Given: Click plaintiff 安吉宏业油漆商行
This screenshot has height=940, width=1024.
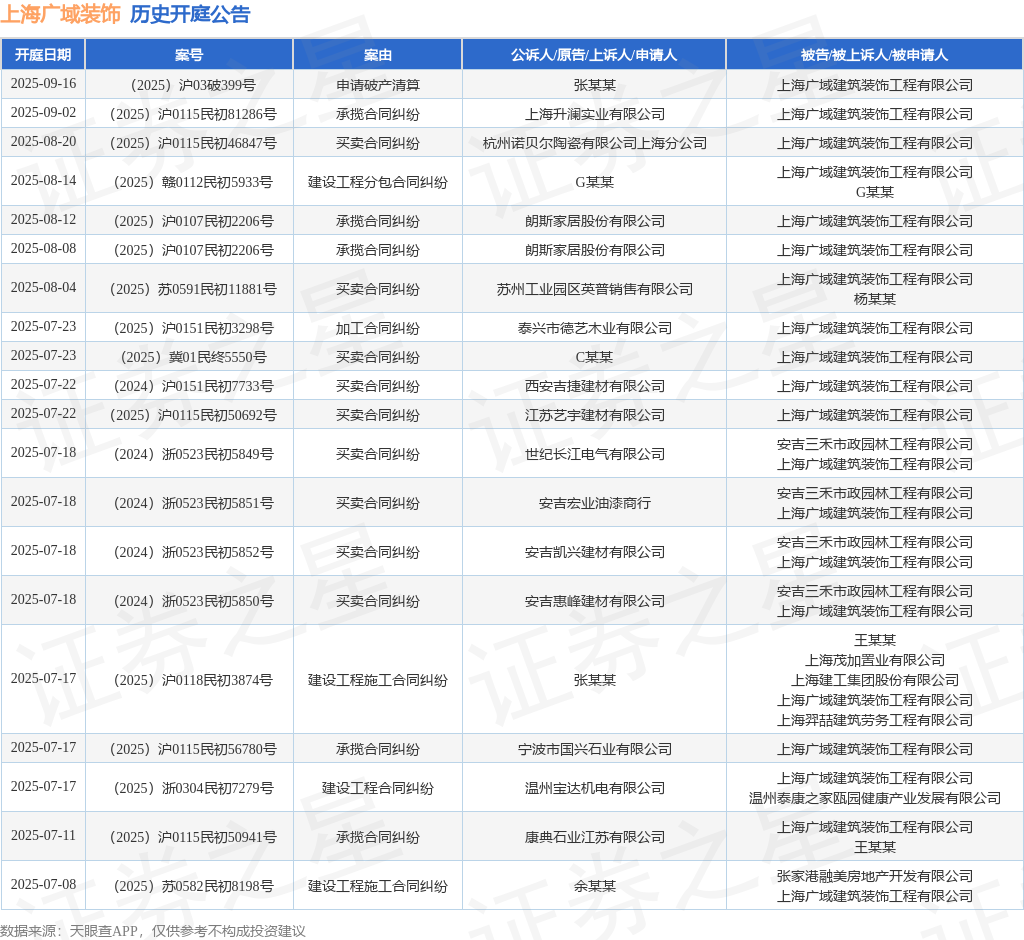Looking at the screenshot, I should [x=594, y=503].
